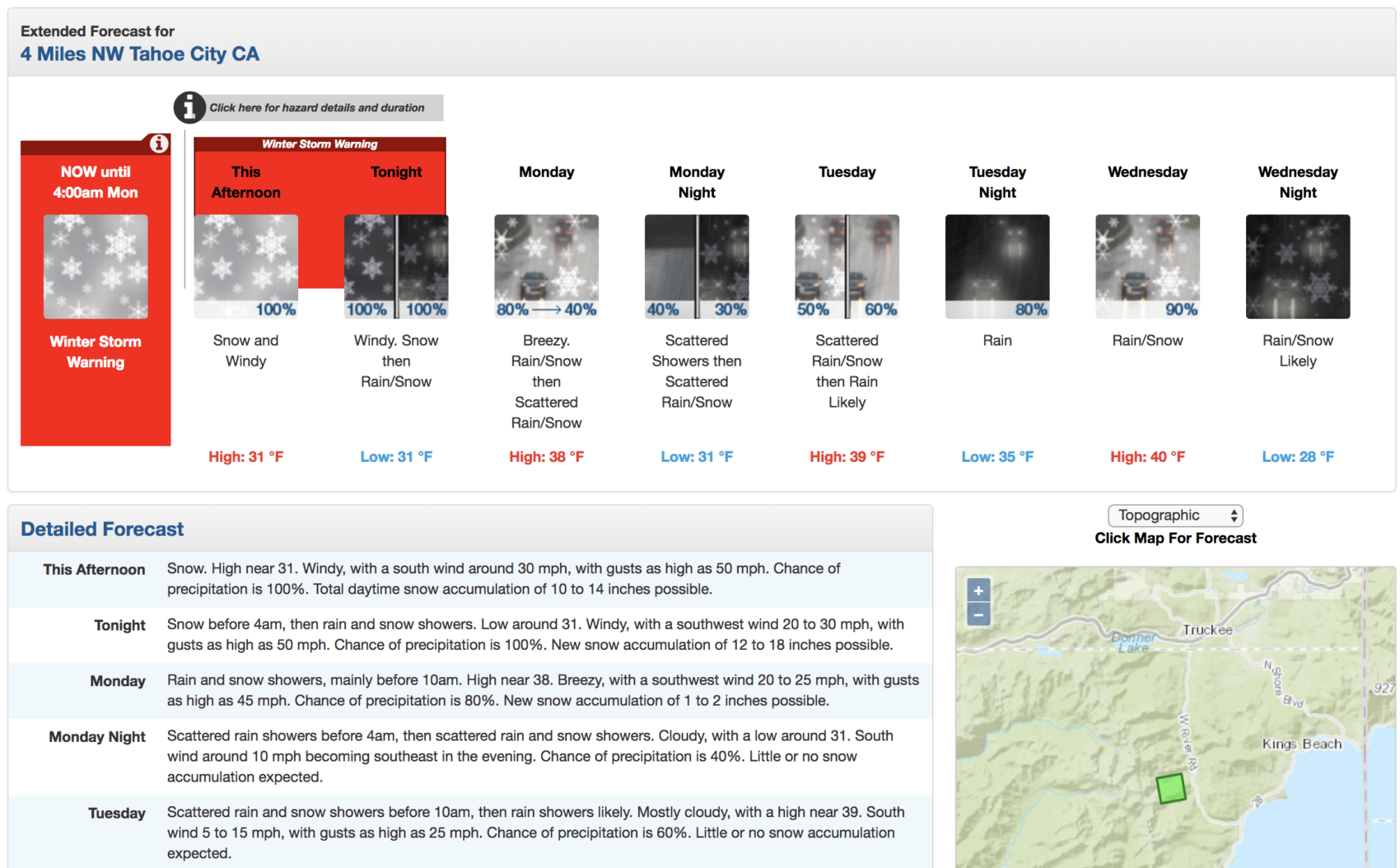Click Donner Lake label on the map
This screenshot has width=1400, height=868.
pos(1134,642)
